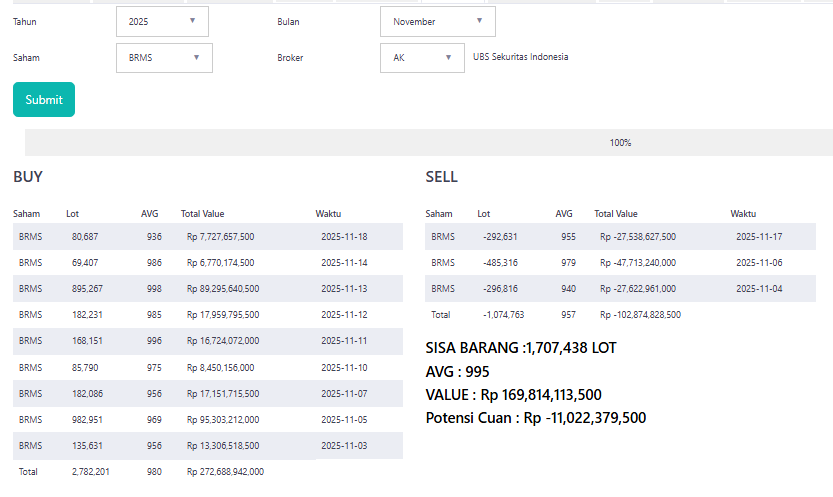Click the AVG header in SELL table
The image size is (833, 497).
(x=564, y=213)
